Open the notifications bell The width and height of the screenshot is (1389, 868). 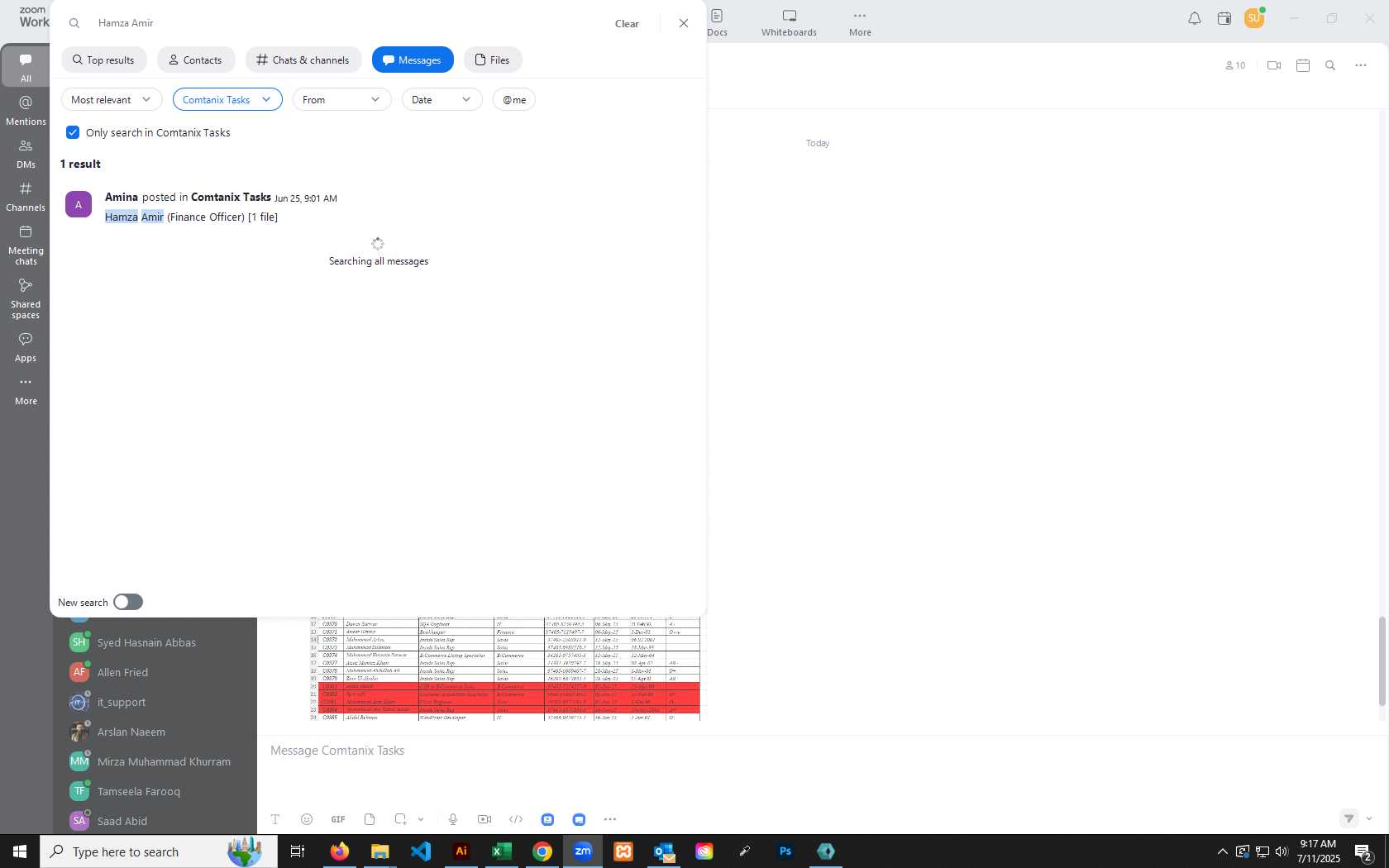click(x=1194, y=18)
